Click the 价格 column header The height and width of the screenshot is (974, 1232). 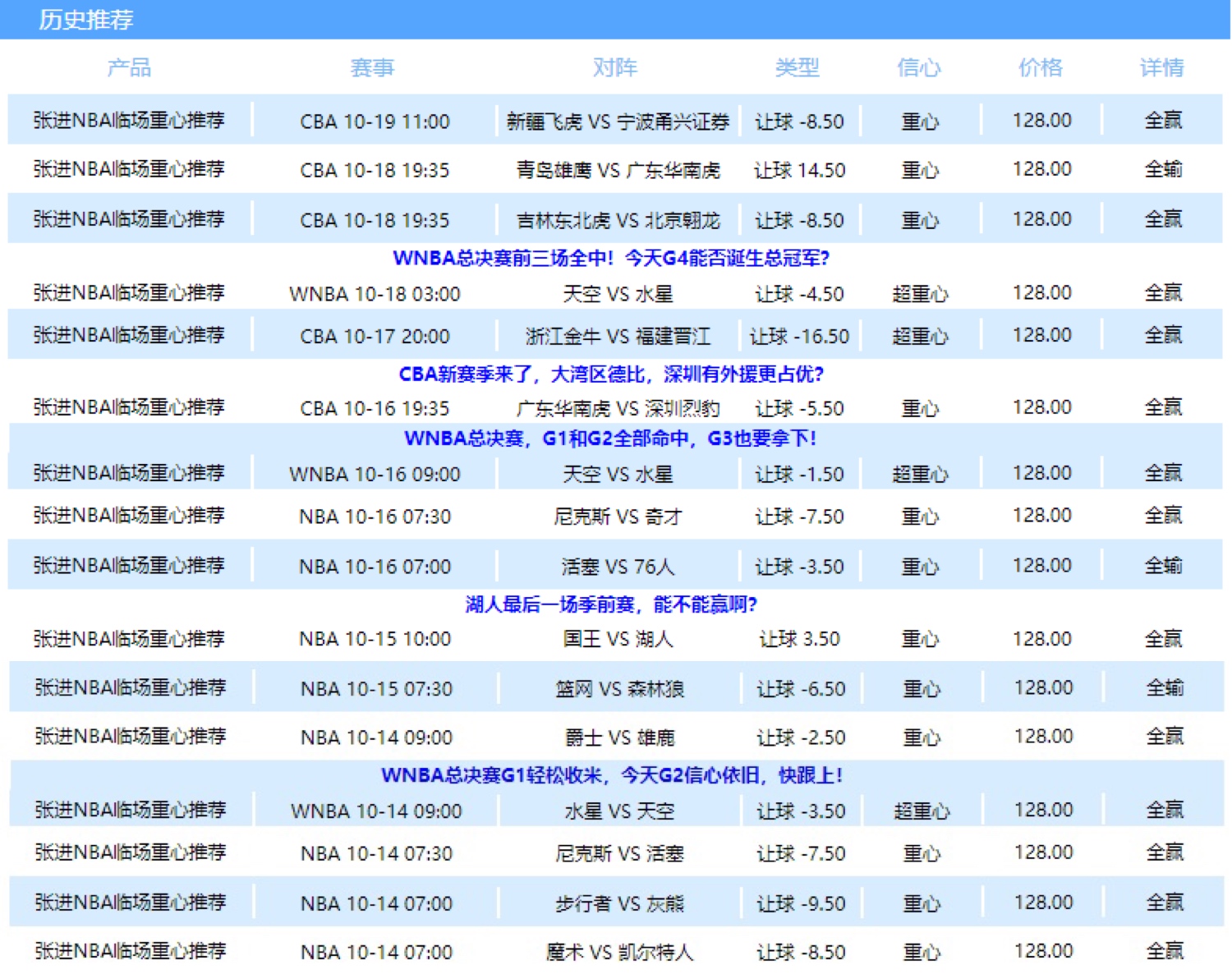click(1041, 67)
